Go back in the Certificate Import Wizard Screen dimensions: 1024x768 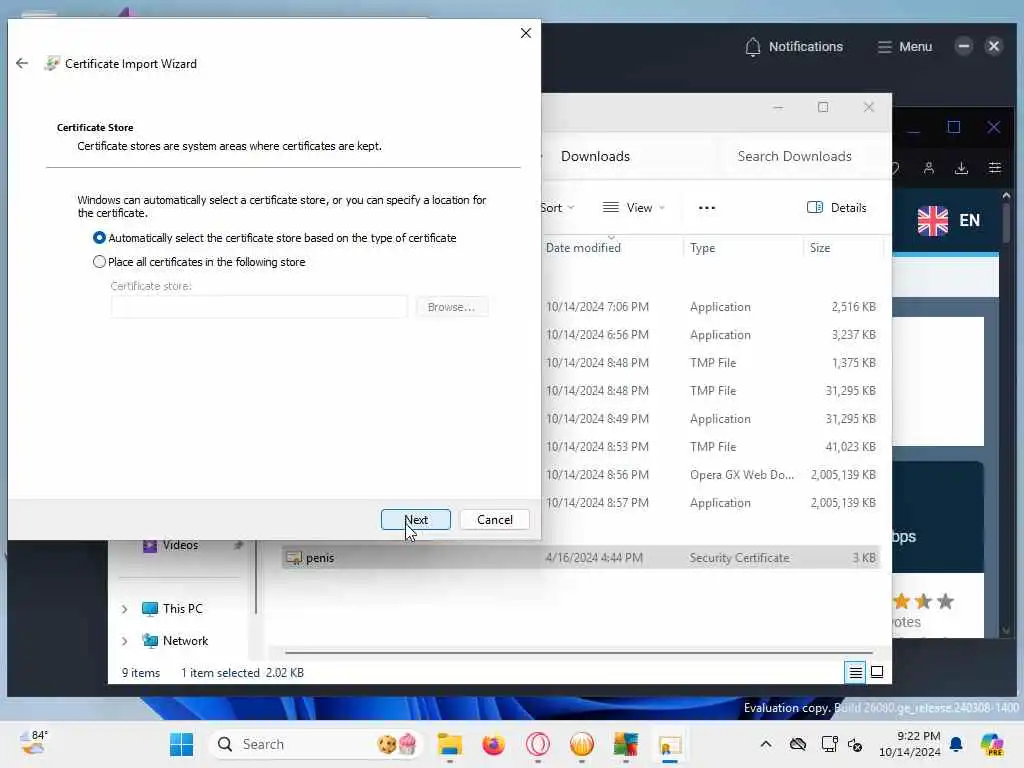point(22,63)
